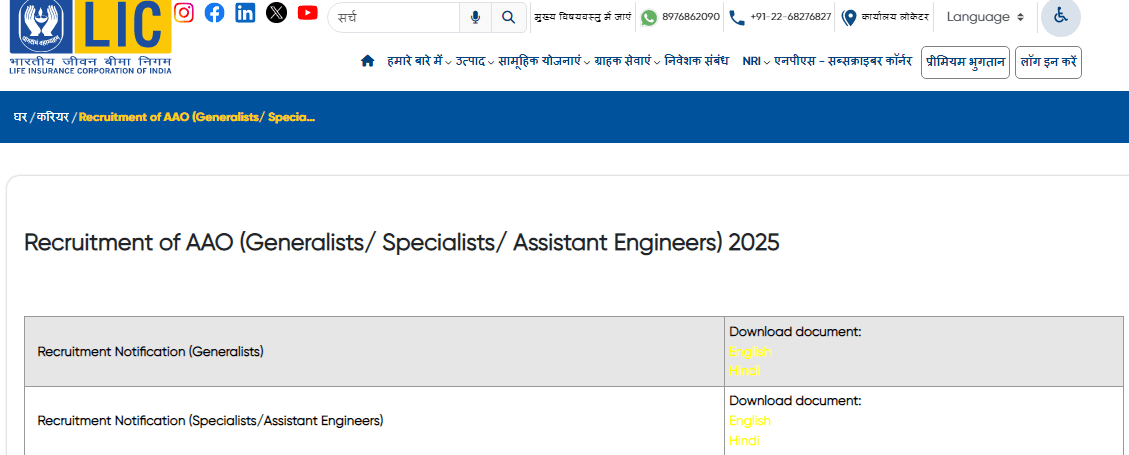1129x455 pixels.
Task: Click the phone icon near +91-22-68276827
Action: [737, 17]
